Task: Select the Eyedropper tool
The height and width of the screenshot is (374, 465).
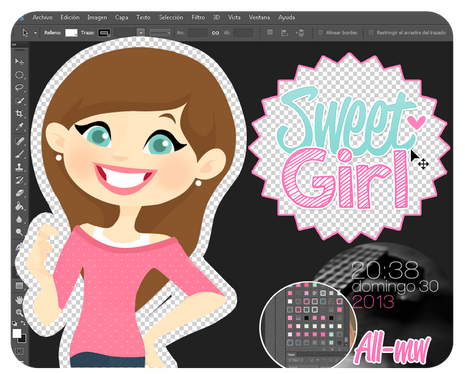Action: coord(19,127)
